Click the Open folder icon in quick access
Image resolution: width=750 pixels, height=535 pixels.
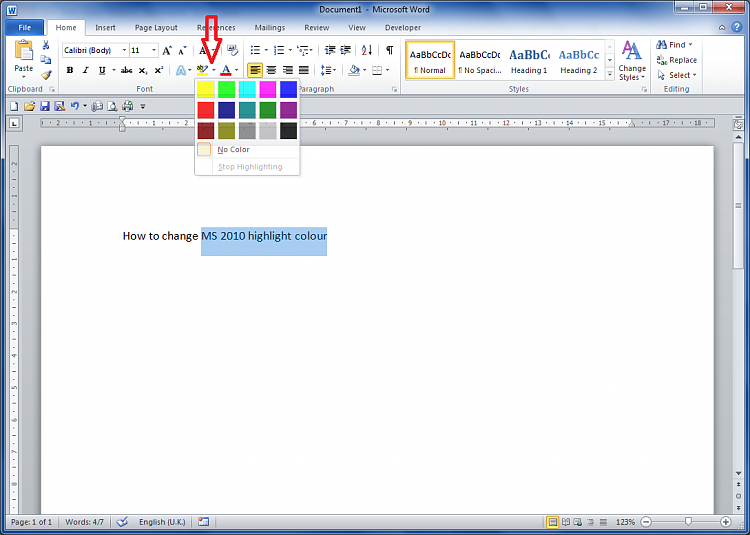click(x=29, y=106)
